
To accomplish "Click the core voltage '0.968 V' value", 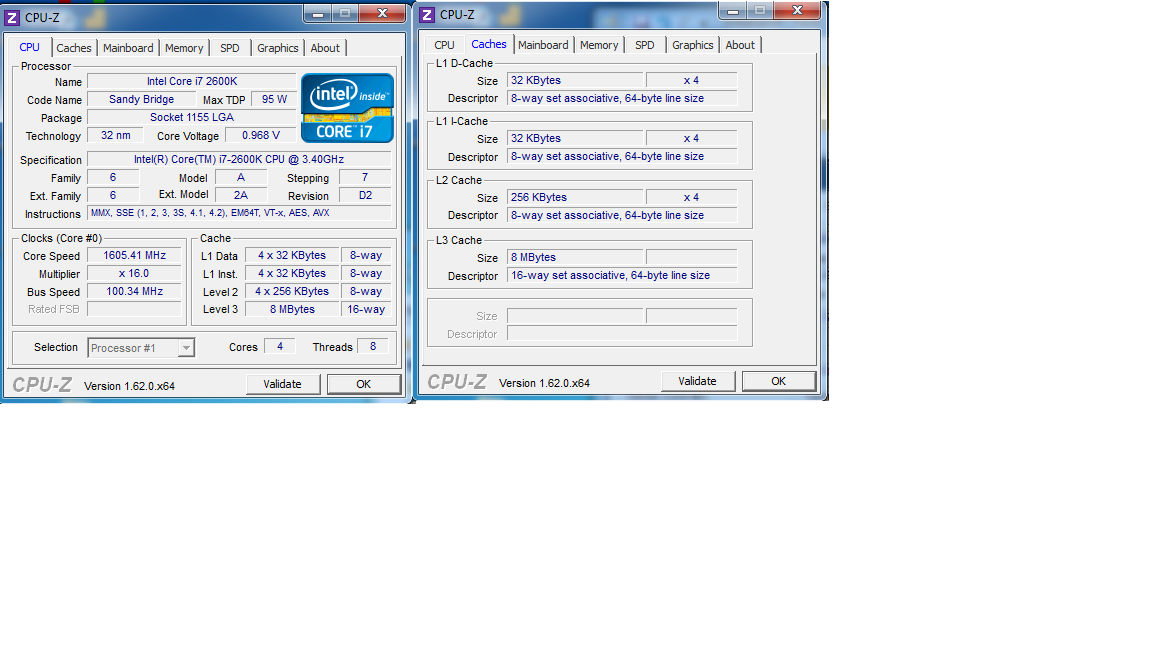I will tap(261, 135).
